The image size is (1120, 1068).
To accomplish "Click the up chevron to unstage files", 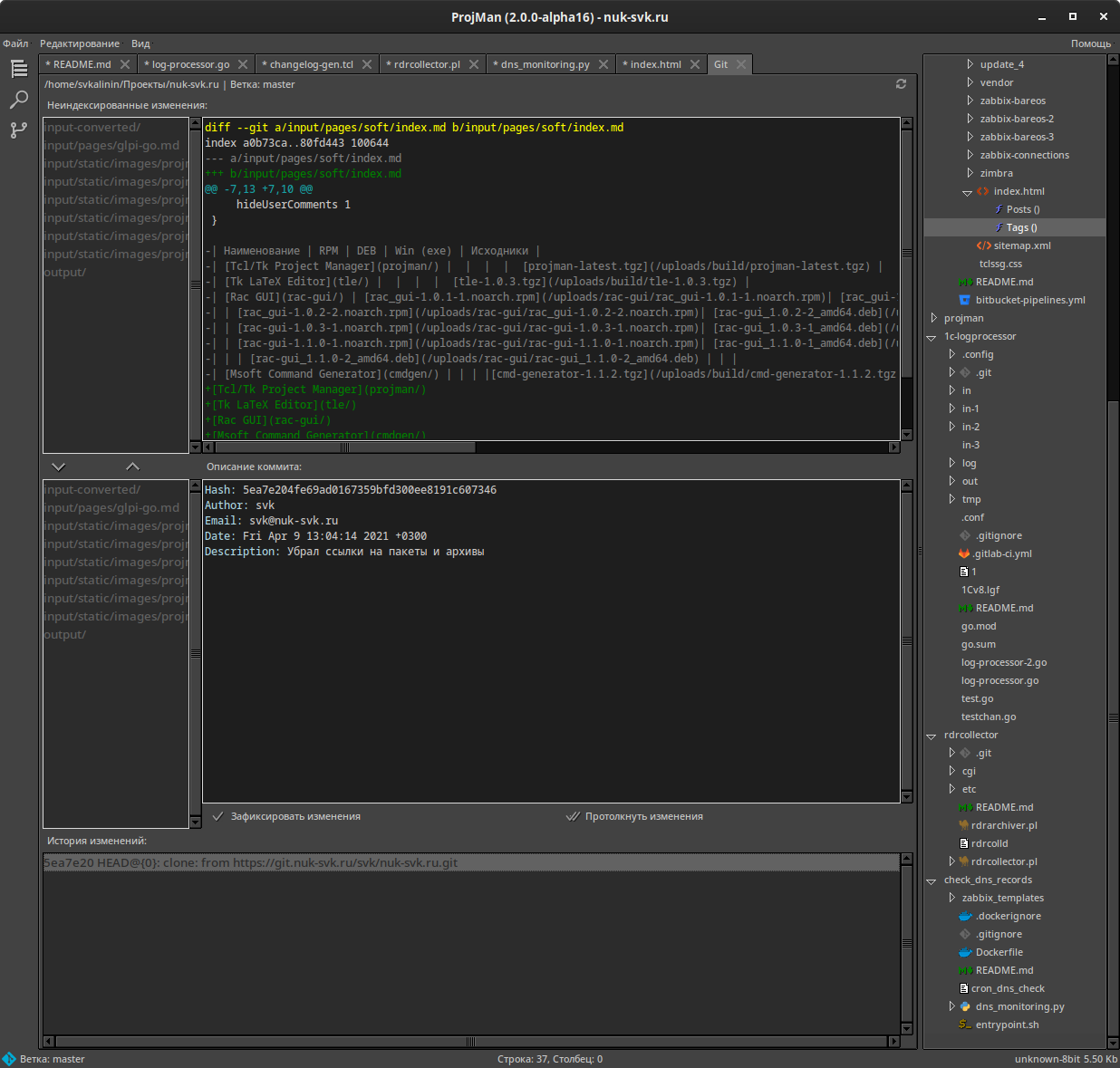I will point(132,467).
